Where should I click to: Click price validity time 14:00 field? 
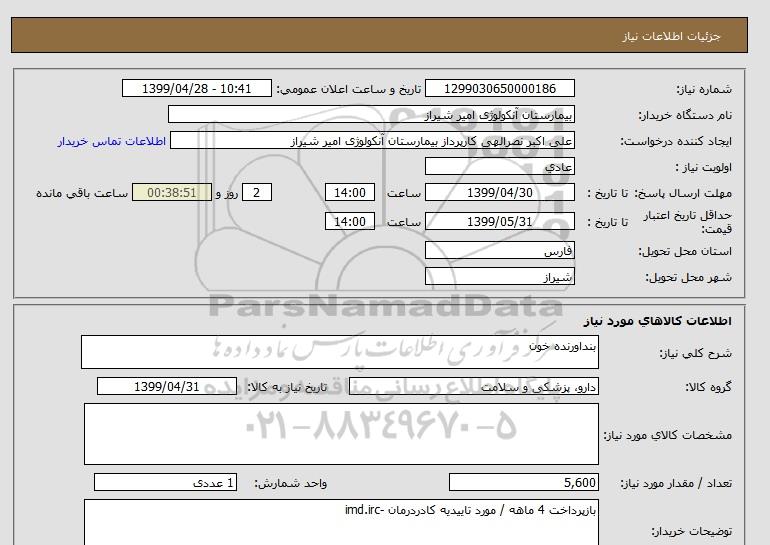click(x=350, y=221)
